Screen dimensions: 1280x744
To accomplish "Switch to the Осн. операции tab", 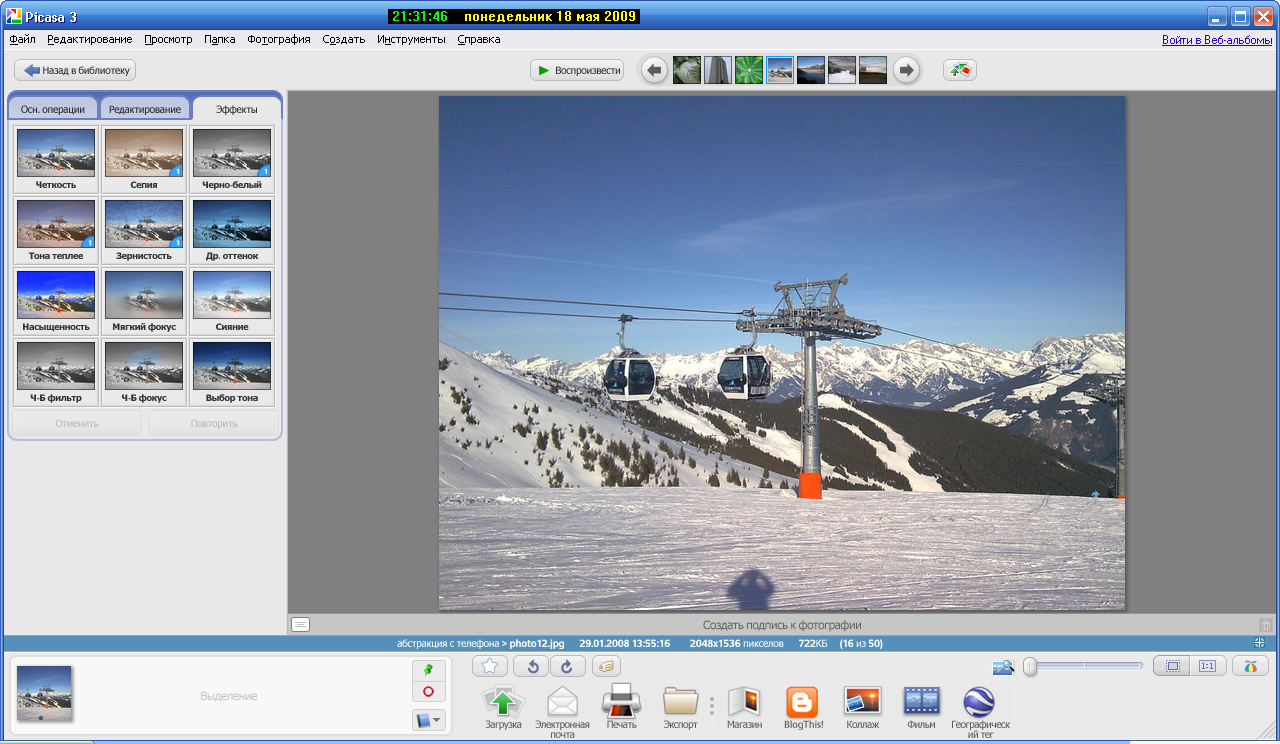I will pos(53,109).
